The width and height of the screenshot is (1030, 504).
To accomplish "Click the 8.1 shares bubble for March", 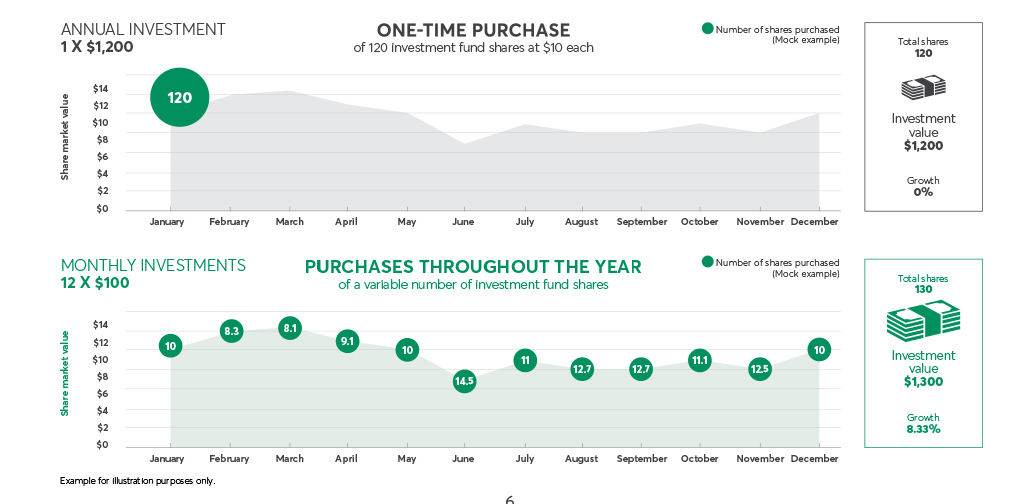I will [290, 327].
